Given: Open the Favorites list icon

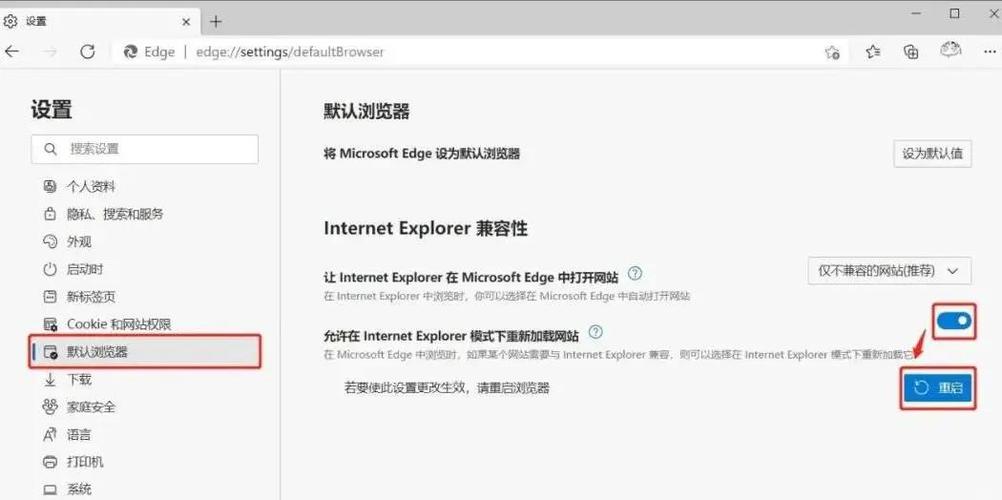Looking at the screenshot, I should click(x=873, y=52).
